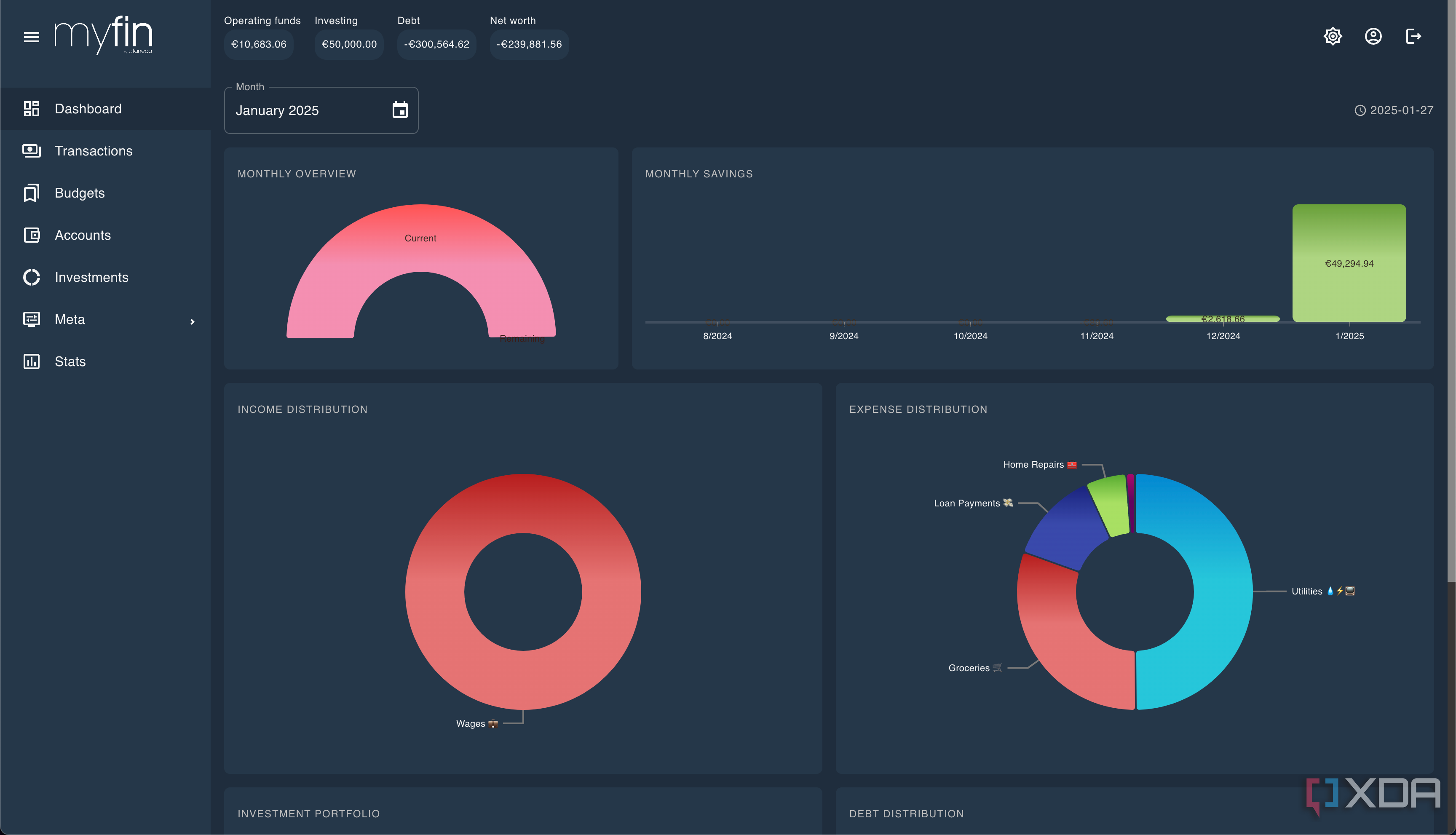Viewport: 1456px width, 835px height.
Task: Open Investments in the sidebar
Action: click(105, 277)
